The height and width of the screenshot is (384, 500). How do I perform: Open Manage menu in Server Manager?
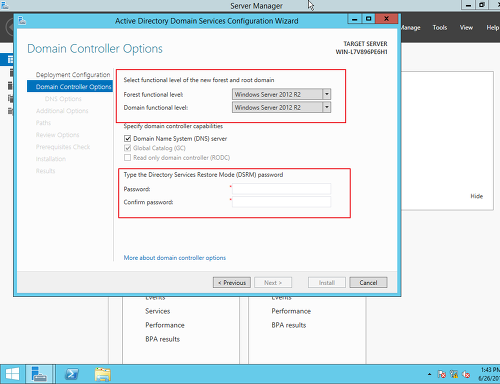pyautogui.click(x=410, y=27)
